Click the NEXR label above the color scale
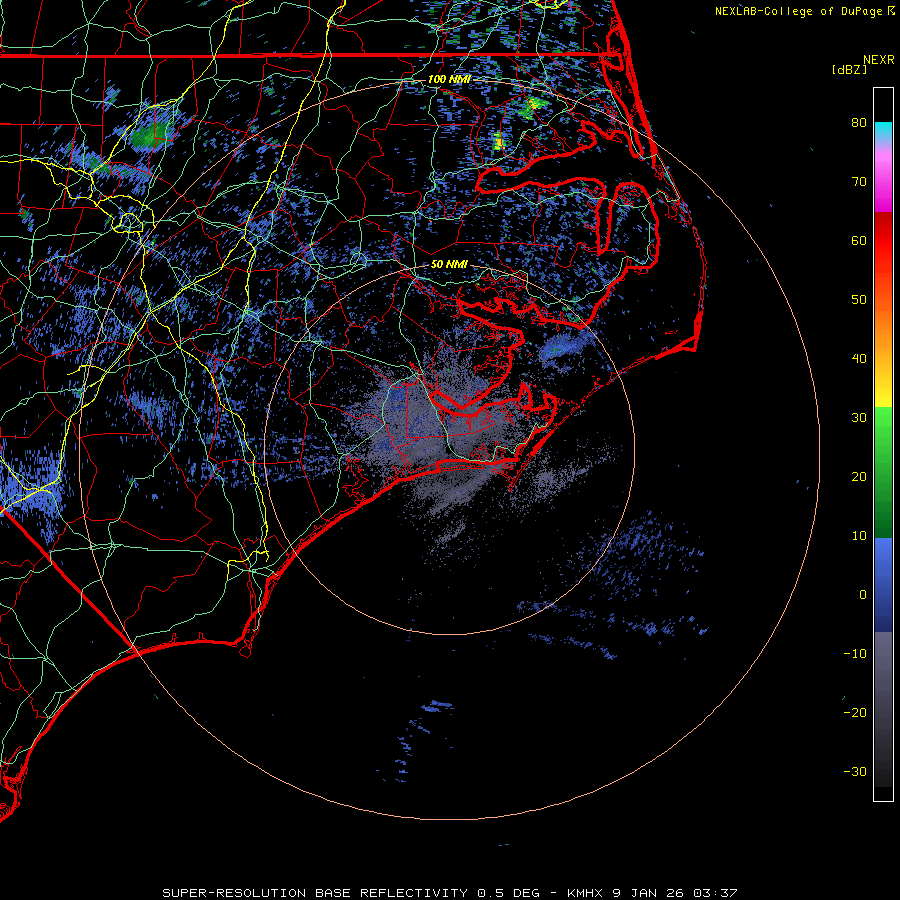The image size is (900, 900). point(879,60)
